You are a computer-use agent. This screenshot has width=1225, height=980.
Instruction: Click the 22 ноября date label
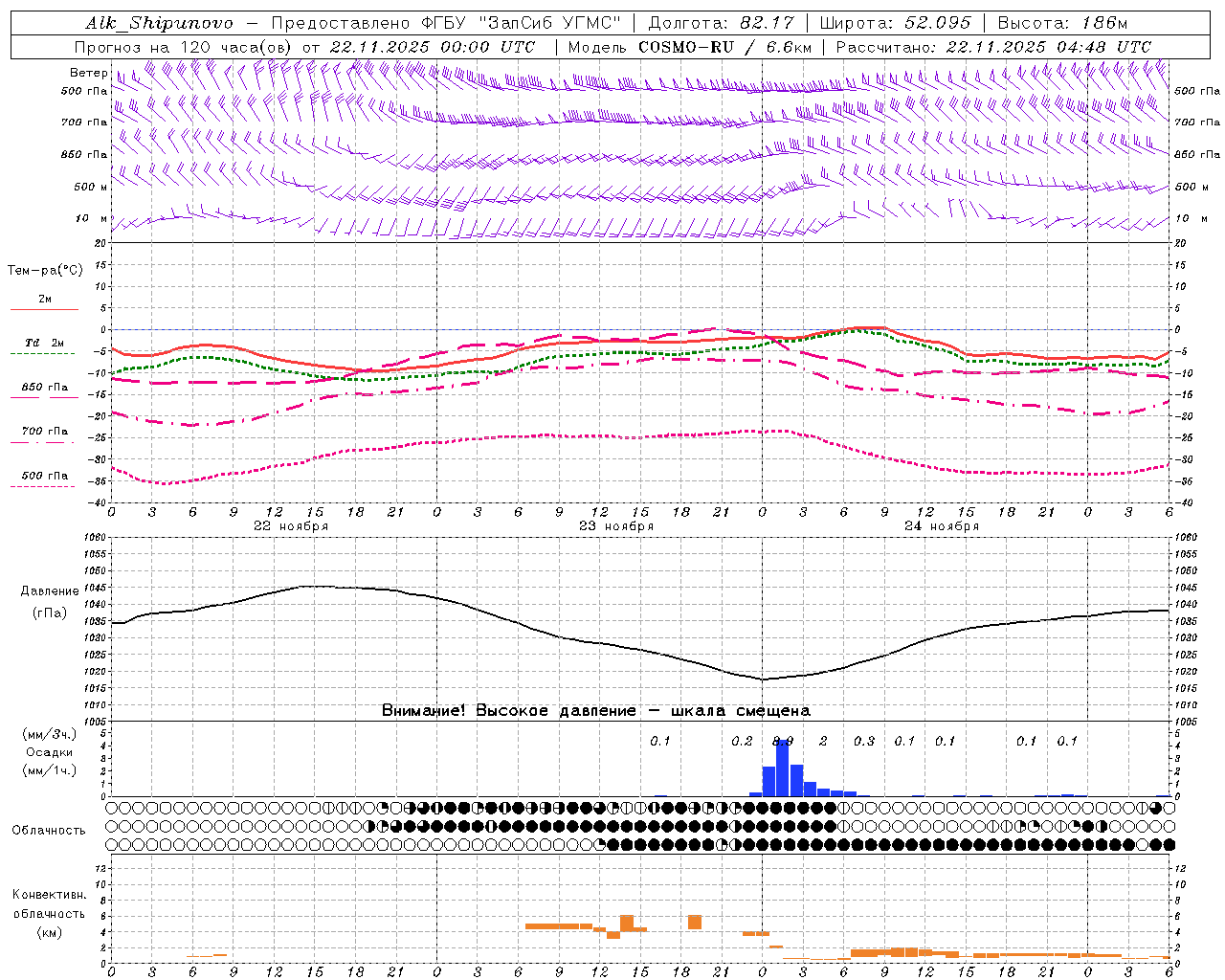click(291, 526)
